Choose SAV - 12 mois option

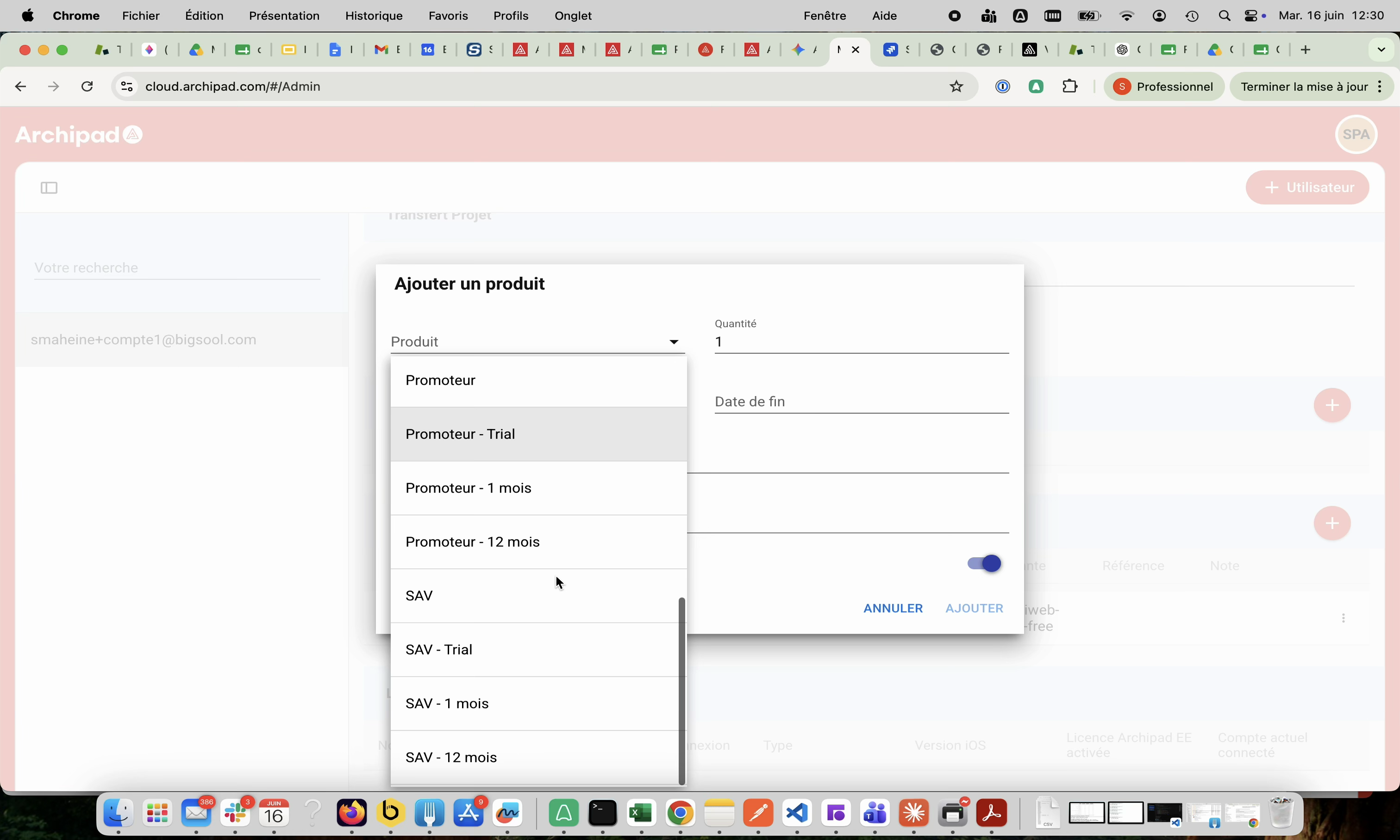(x=535, y=757)
